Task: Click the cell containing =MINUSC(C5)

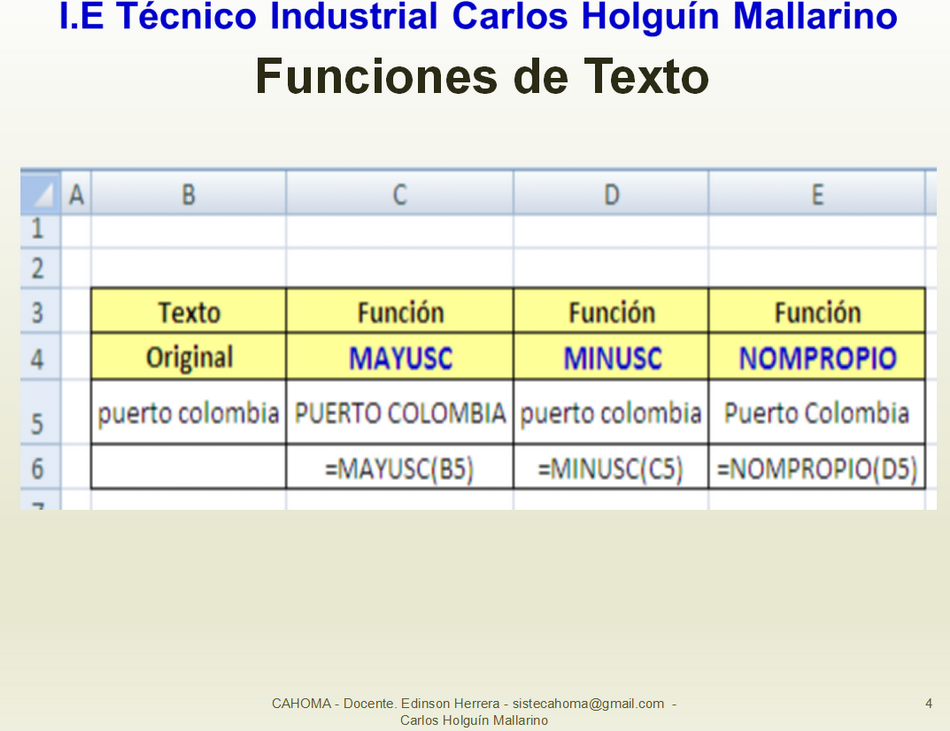Action: [x=611, y=469]
